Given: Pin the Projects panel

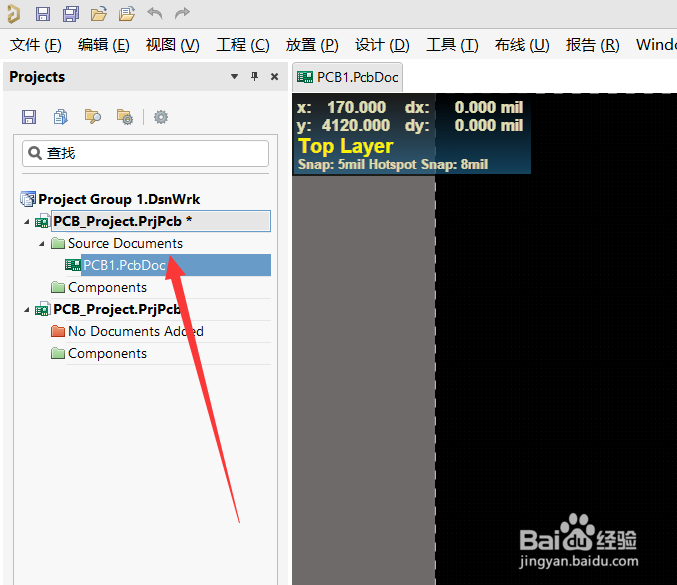Looking at the screenshot, I should point(254,76).
